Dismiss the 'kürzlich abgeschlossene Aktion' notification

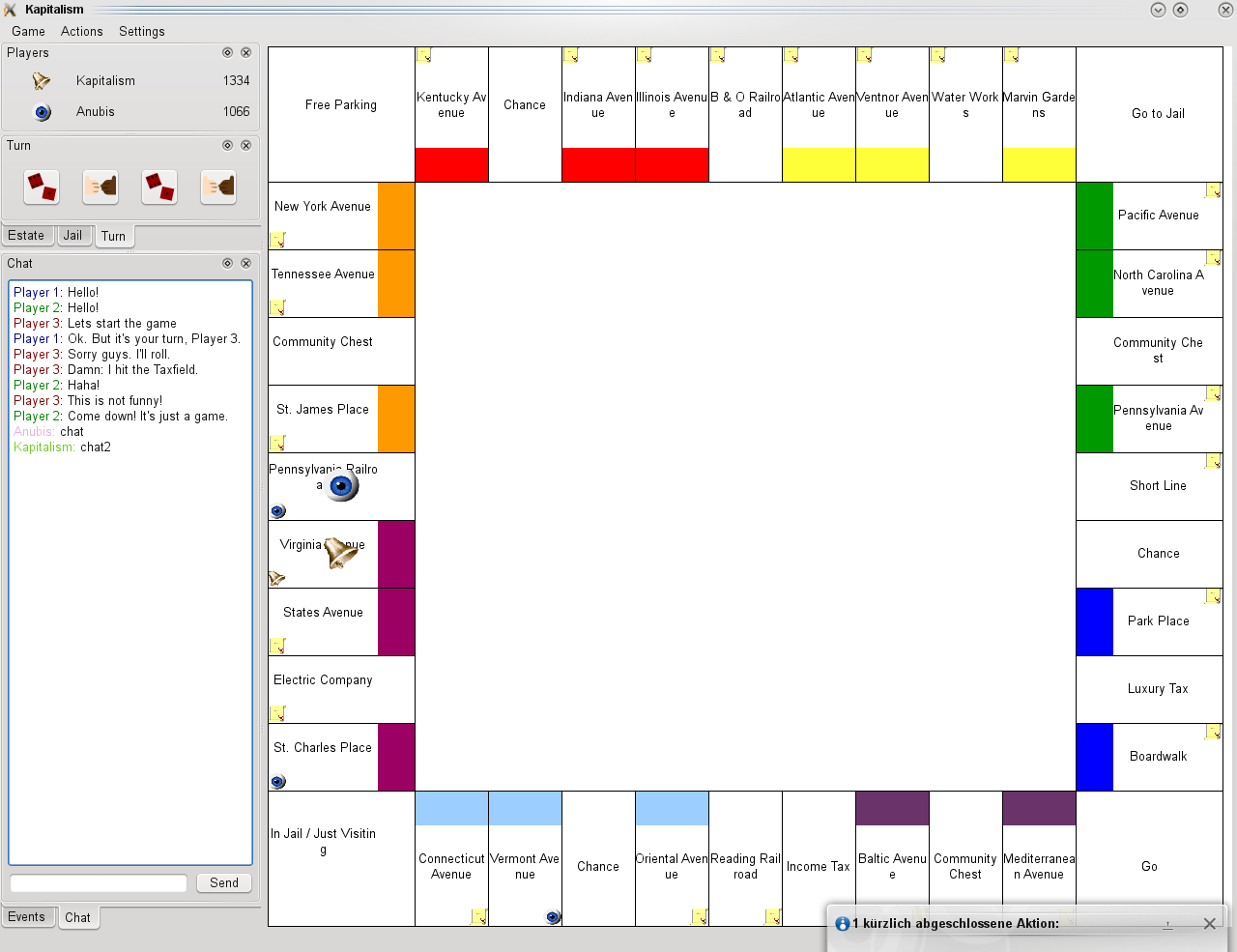point(1209,924)
